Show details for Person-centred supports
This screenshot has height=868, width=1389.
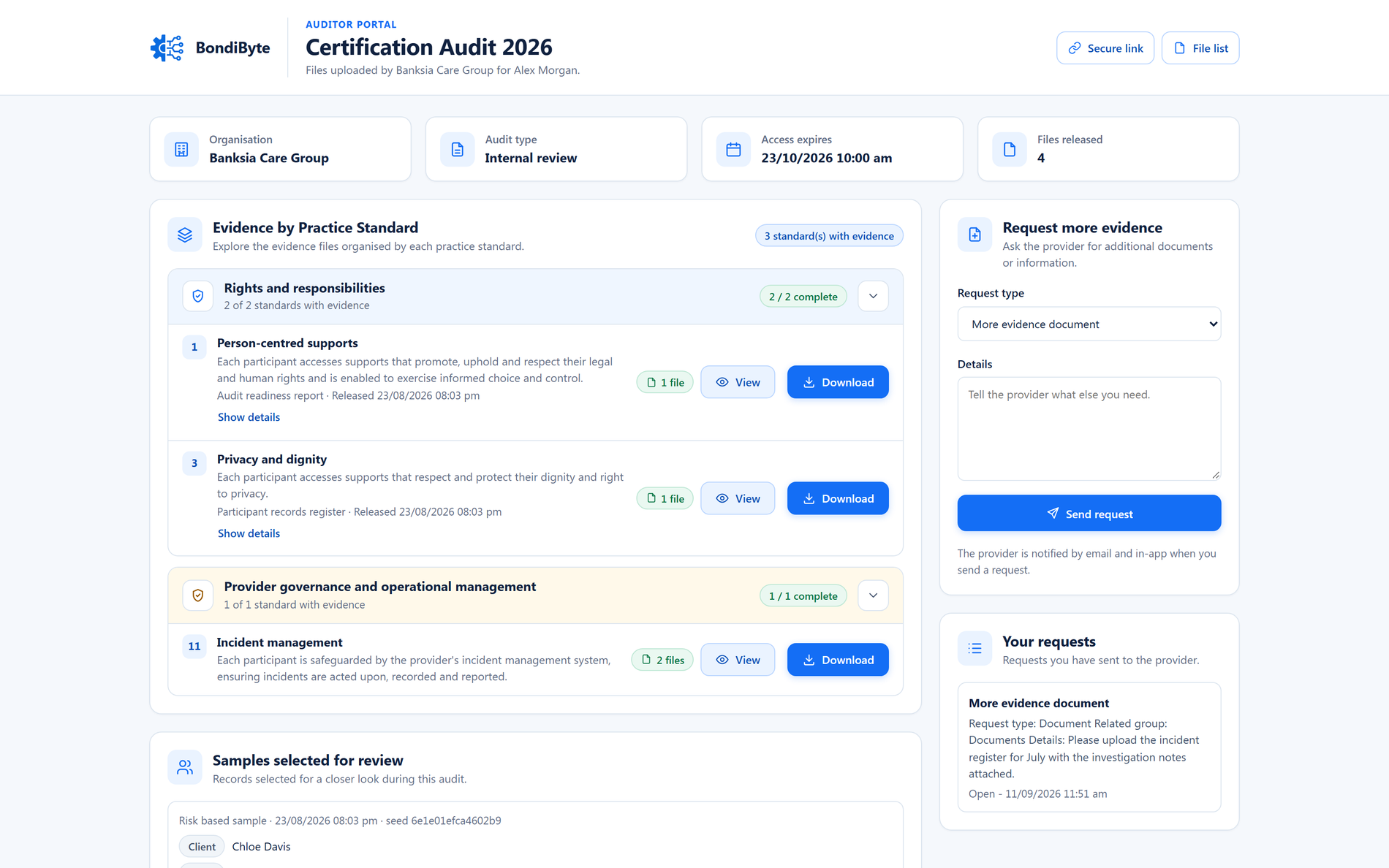click(249, 417)
